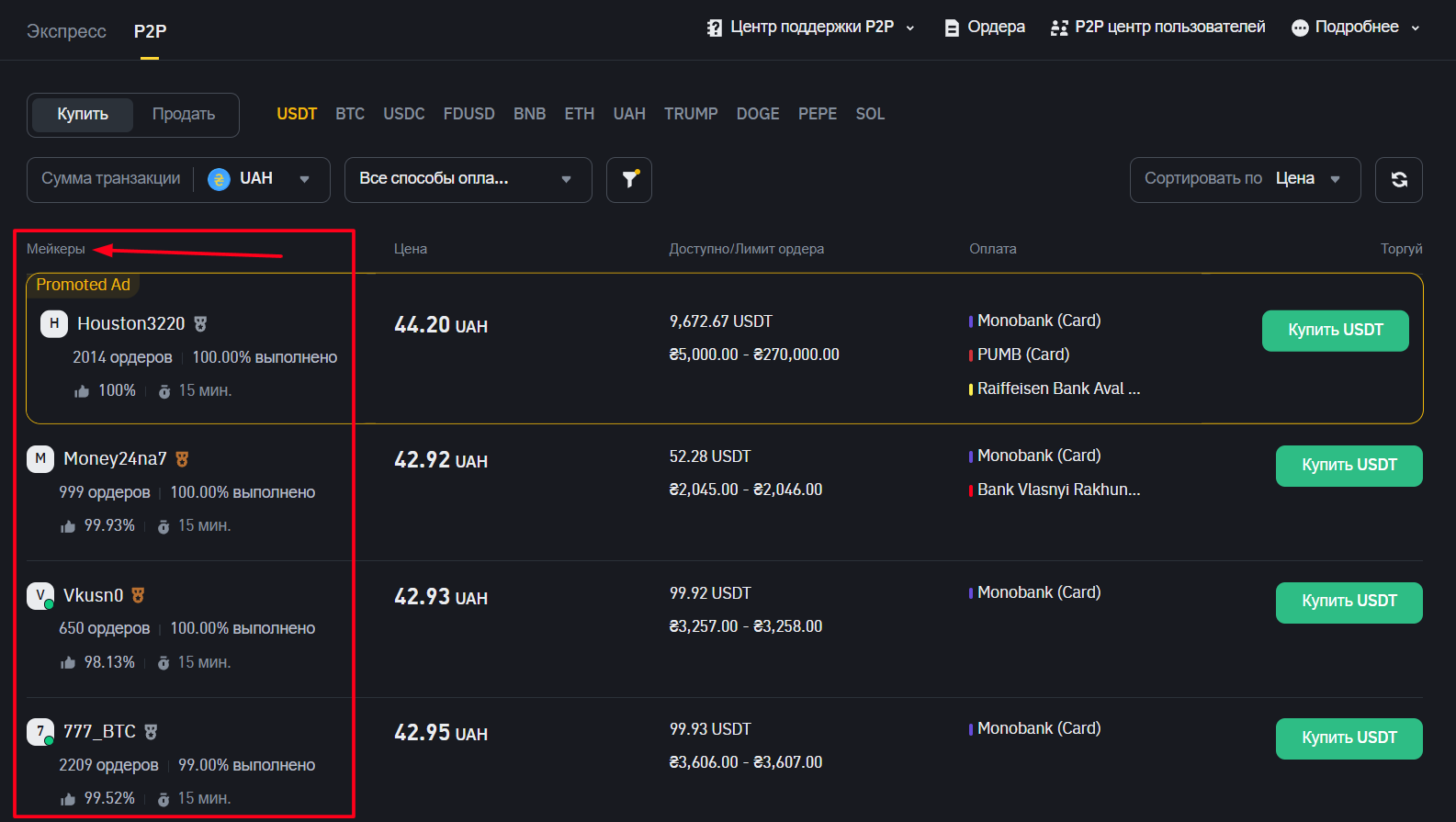Switch to Продать (Sell) mode

point(184,115)
